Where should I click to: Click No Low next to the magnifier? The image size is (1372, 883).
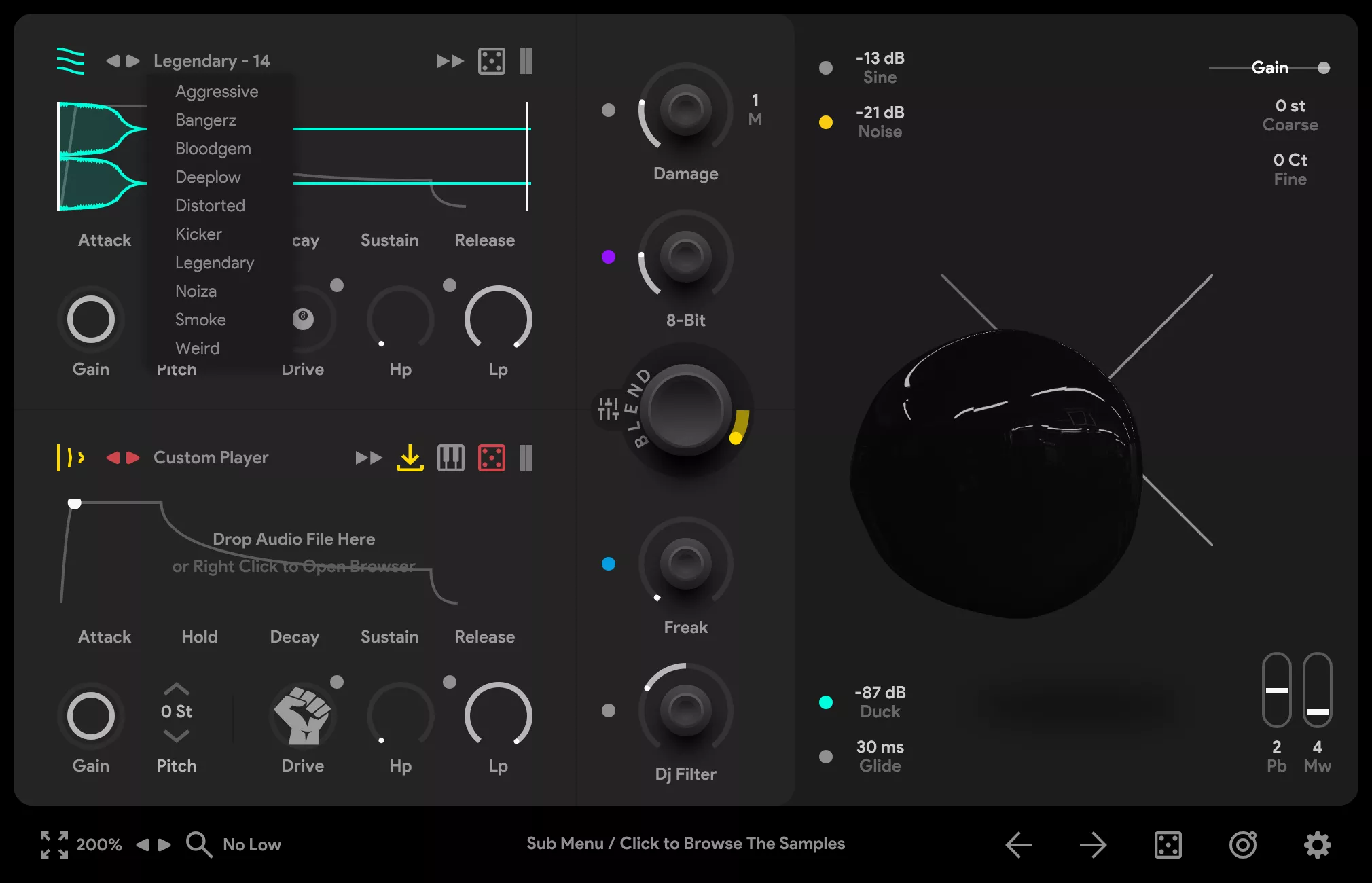pos(251,844)
